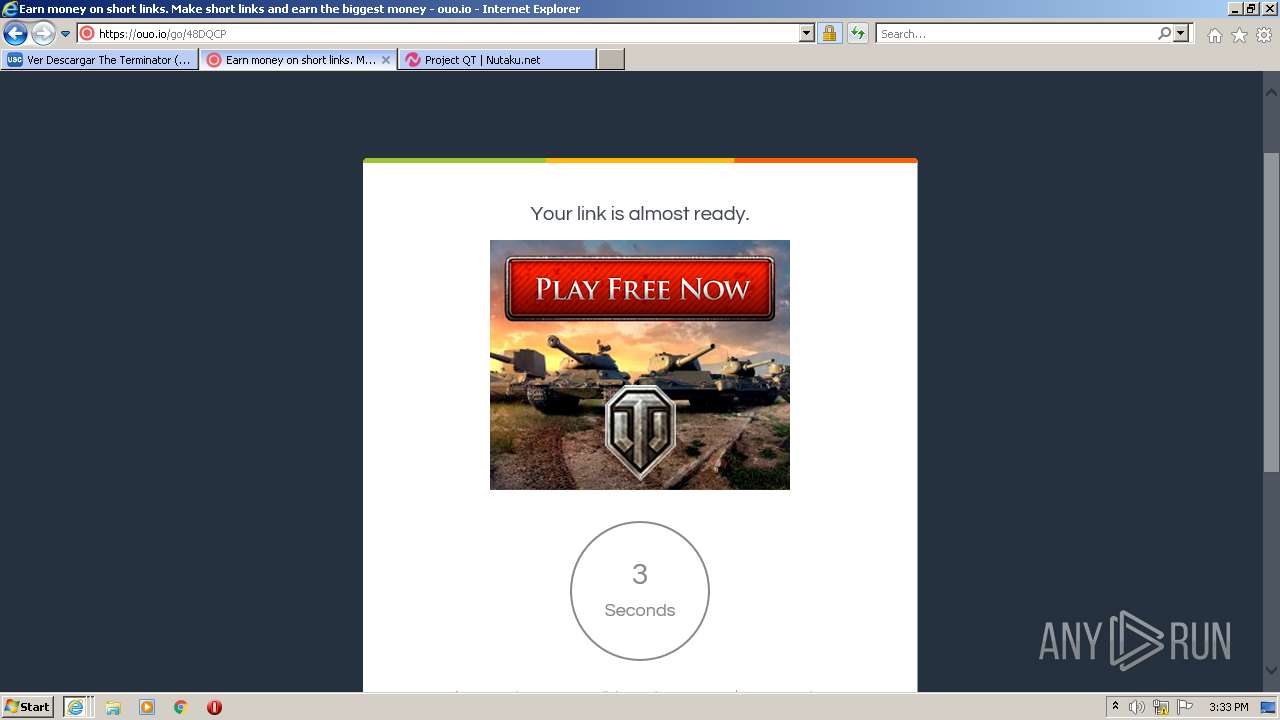1280x720 pixels.
Task: Open the volume speaker tray icon
Action: [x=1137, y=707]
